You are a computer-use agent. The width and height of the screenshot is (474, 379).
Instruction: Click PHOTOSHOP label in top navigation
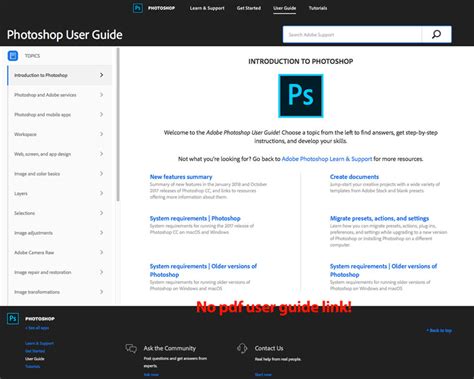(161, 8)
